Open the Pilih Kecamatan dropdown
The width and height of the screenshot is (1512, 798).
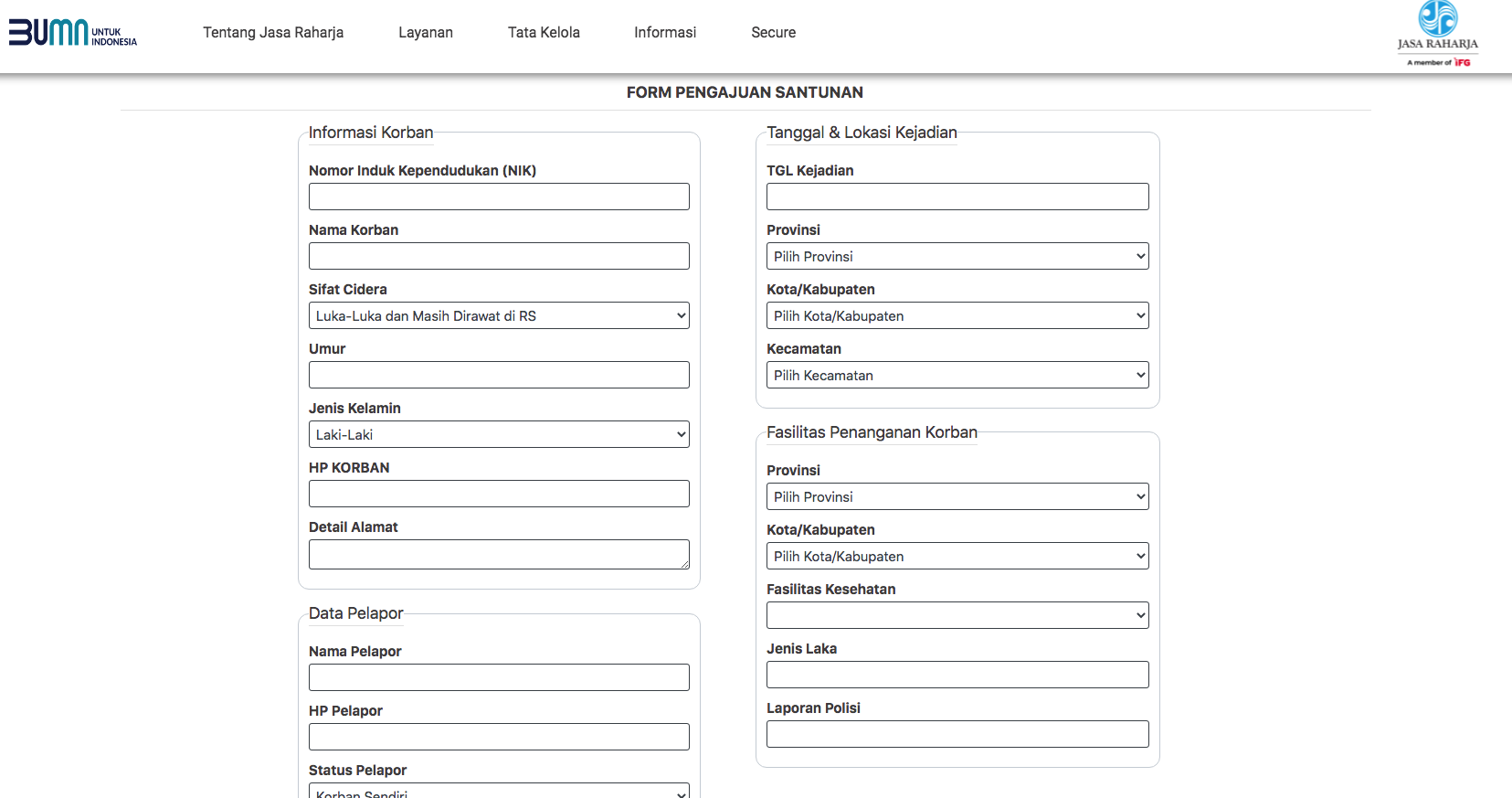pos(957,375)
